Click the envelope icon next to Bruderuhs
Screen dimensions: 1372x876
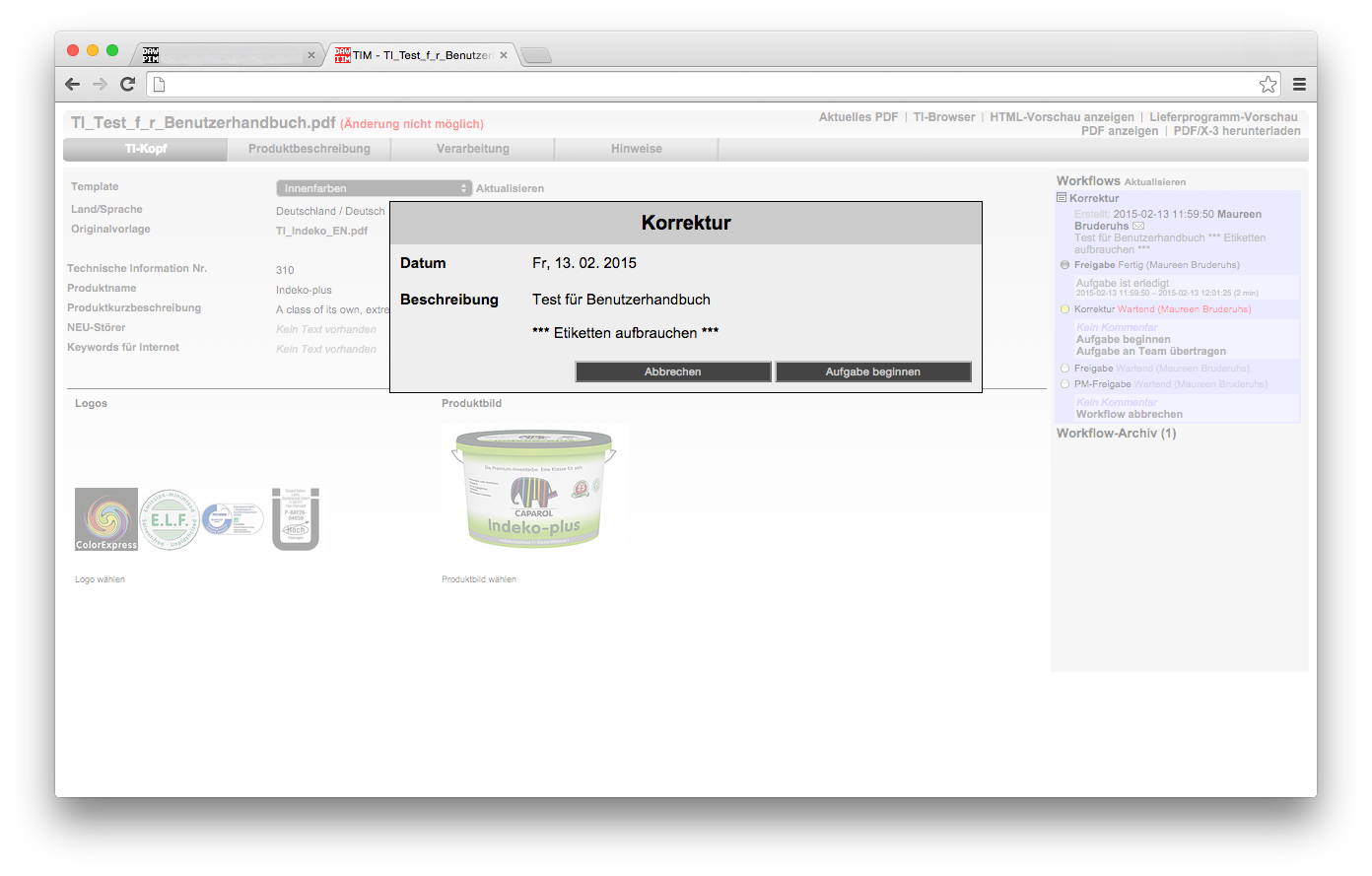[1138, 227]
